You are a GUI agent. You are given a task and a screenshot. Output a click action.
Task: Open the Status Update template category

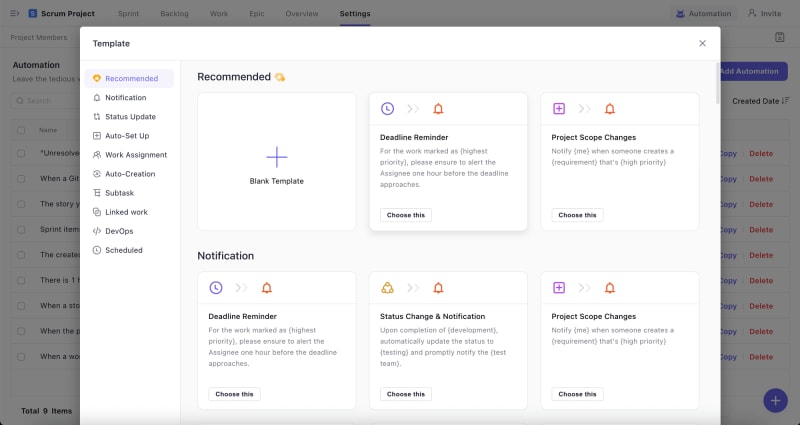tap(129, 117)
